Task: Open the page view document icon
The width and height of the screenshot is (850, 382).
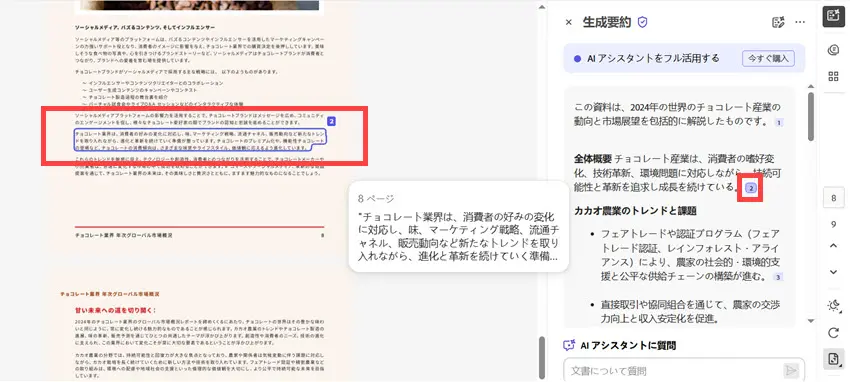Action: point(833,359)
